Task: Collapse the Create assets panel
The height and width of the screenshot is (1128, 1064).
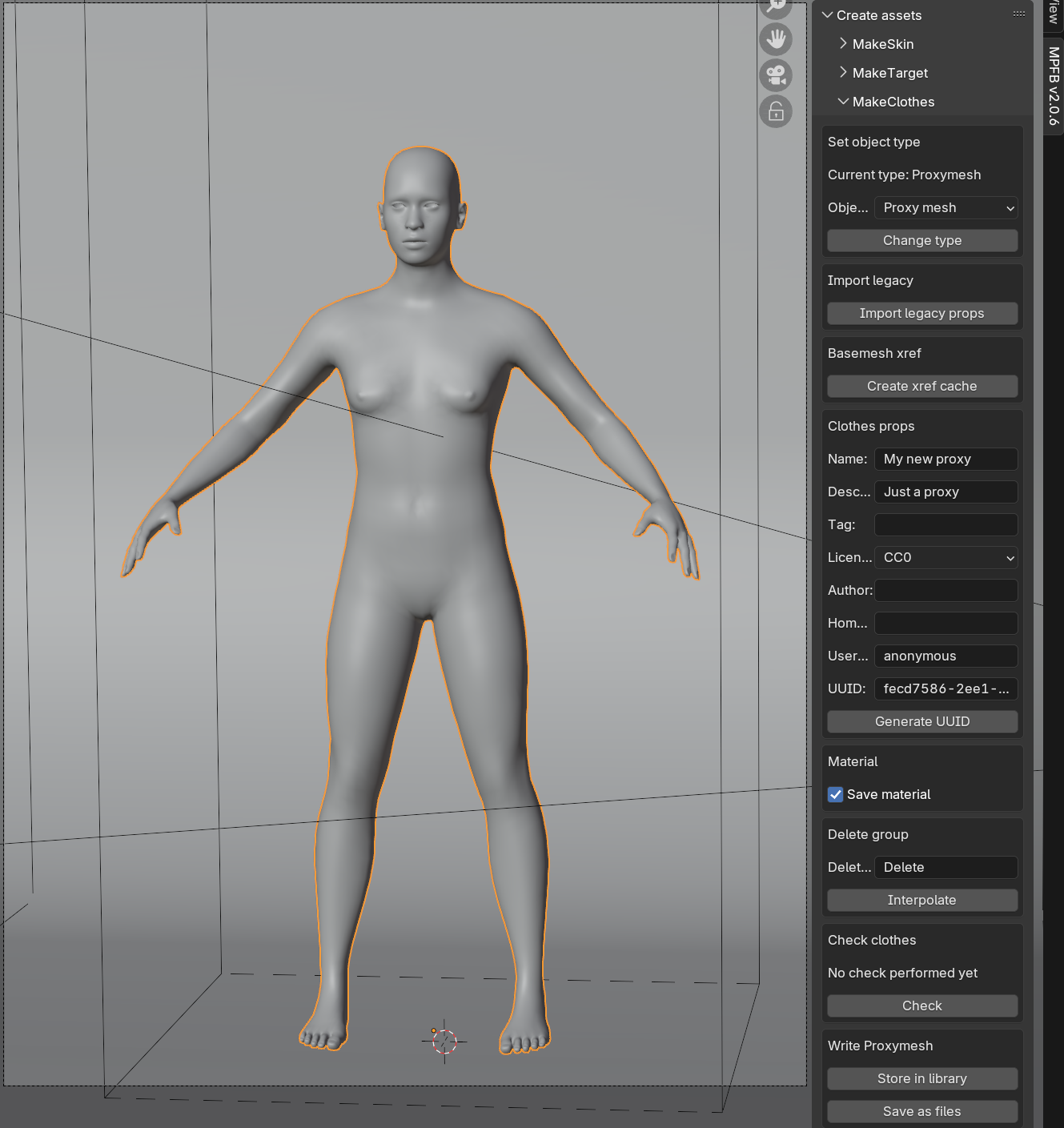Action: (x=827, y=15)
